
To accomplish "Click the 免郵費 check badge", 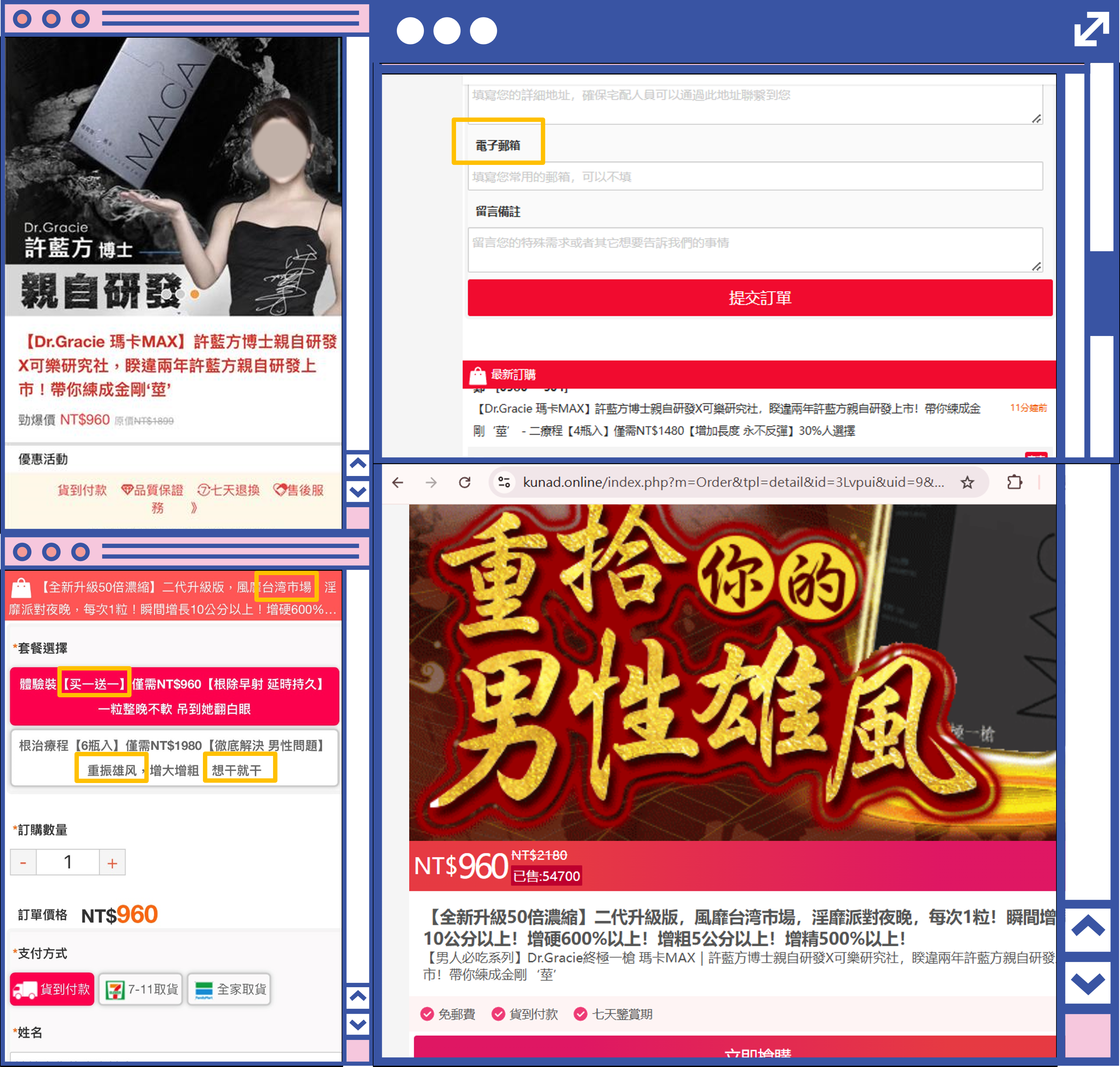I will (x=448, y=1015).
